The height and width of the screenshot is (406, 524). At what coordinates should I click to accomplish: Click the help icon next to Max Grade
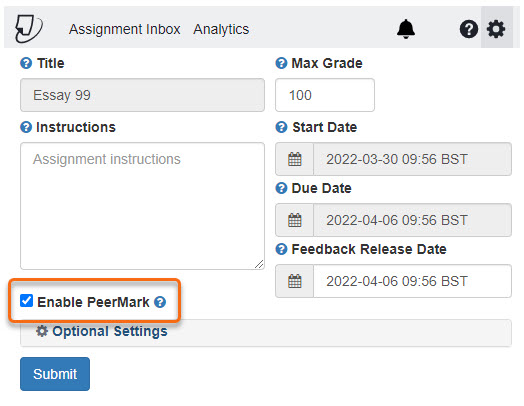pyautogui.click(x=281, y=63)
